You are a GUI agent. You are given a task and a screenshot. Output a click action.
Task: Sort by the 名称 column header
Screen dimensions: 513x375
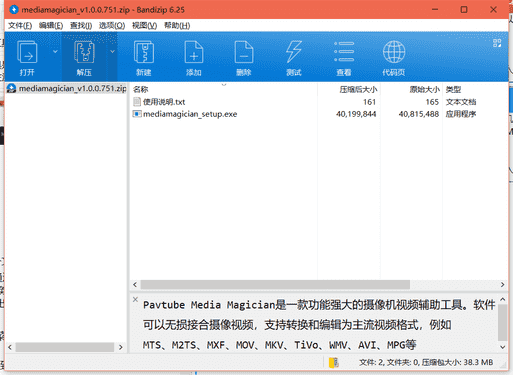tap(140, 89)
